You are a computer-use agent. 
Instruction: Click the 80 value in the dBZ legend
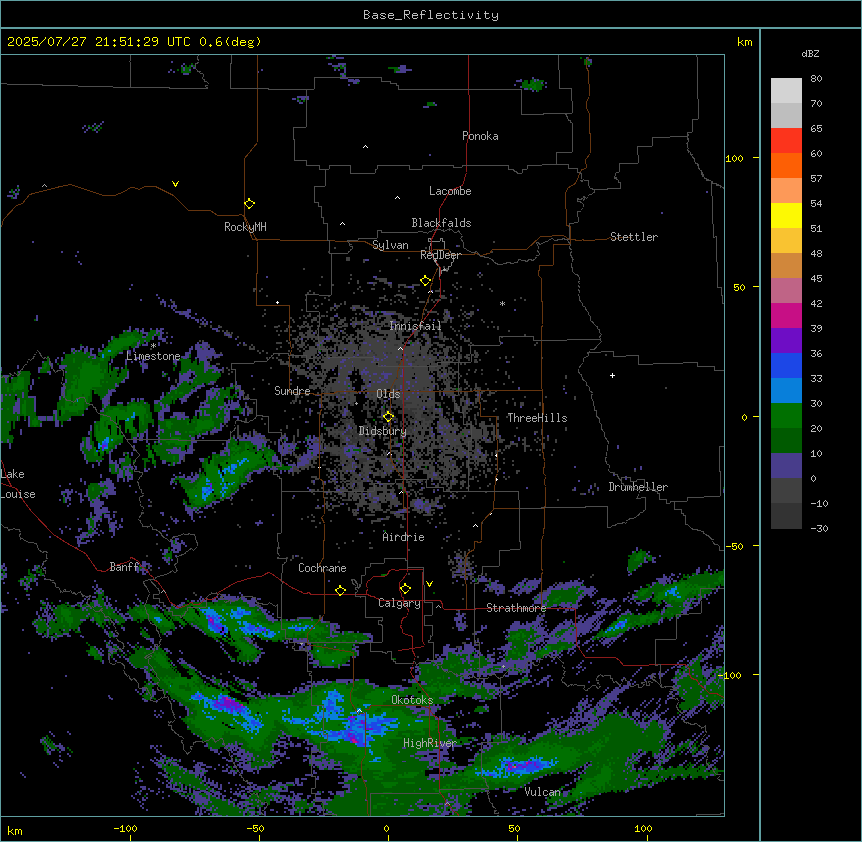[x=816, y=79]
